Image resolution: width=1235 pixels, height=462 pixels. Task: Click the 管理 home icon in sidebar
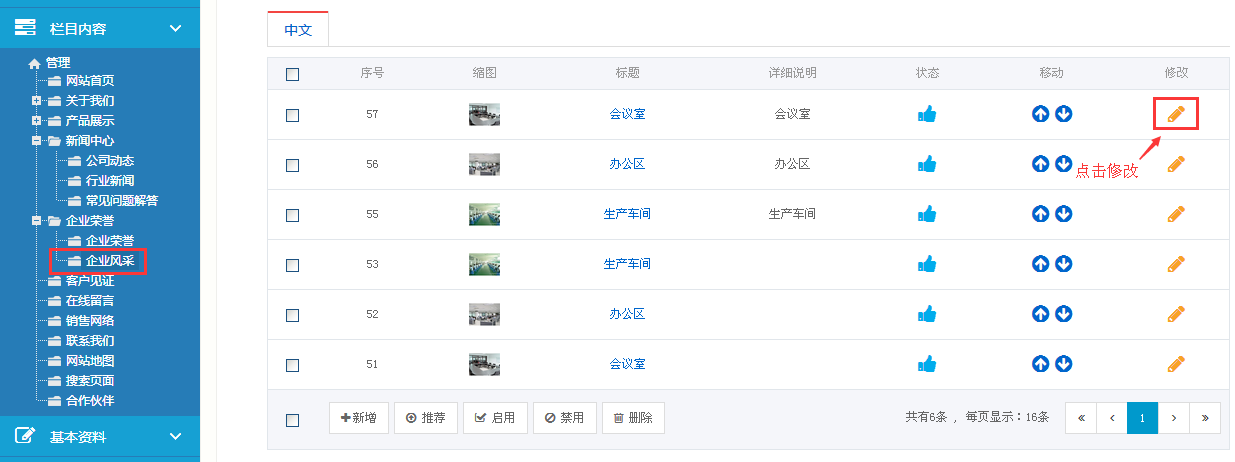pyautogui.click(x=35, y=63)
